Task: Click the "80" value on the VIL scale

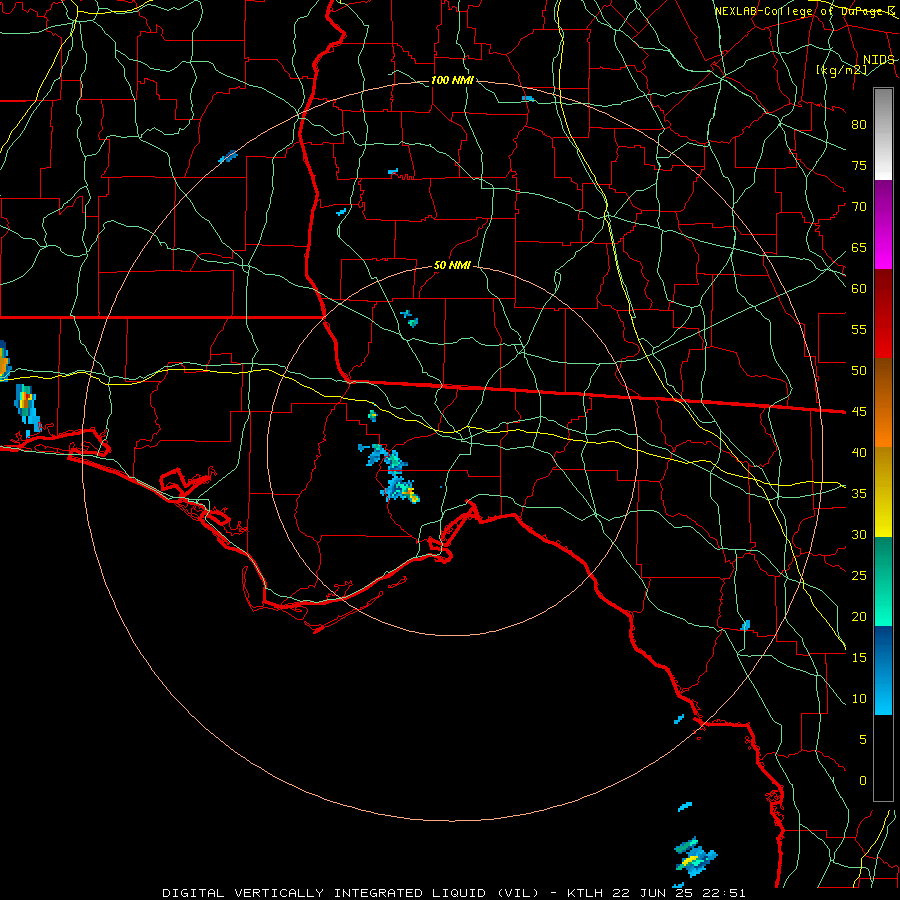Action: 859,125
